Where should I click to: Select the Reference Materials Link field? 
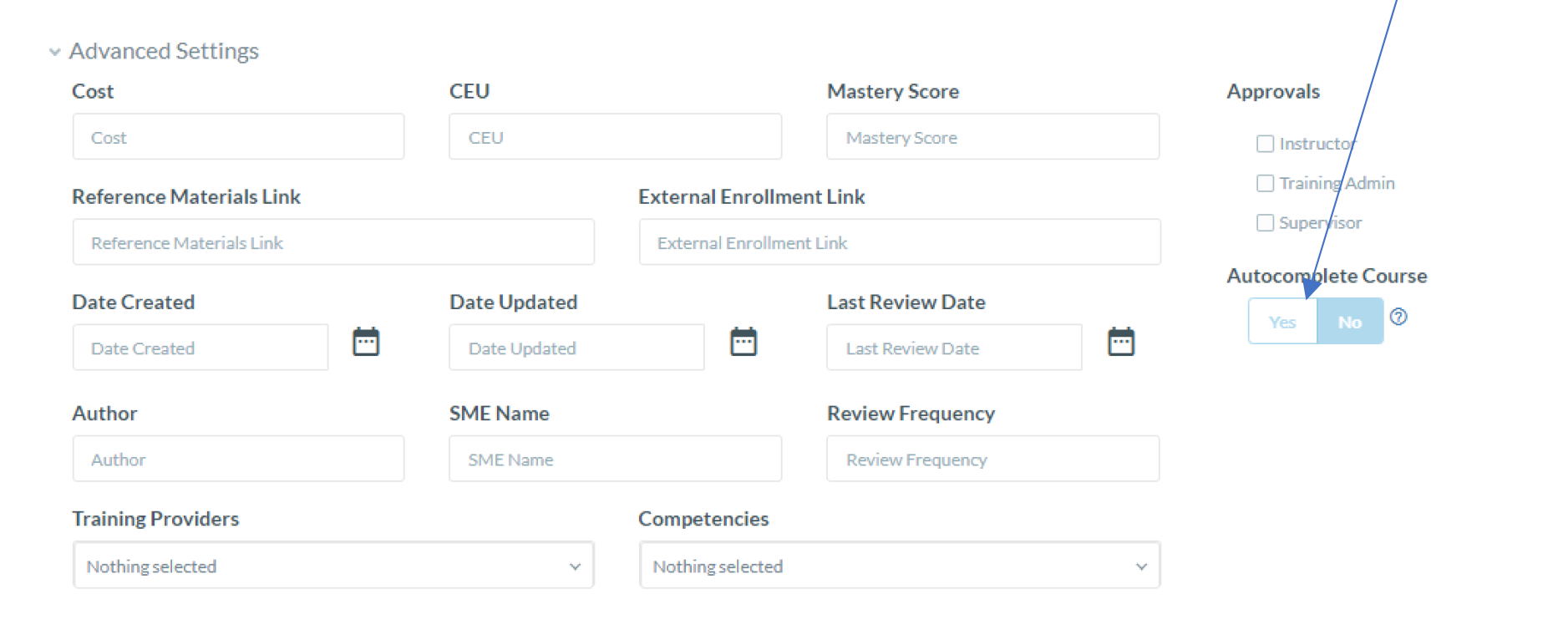pyautogui.click(x=333, y=242)
